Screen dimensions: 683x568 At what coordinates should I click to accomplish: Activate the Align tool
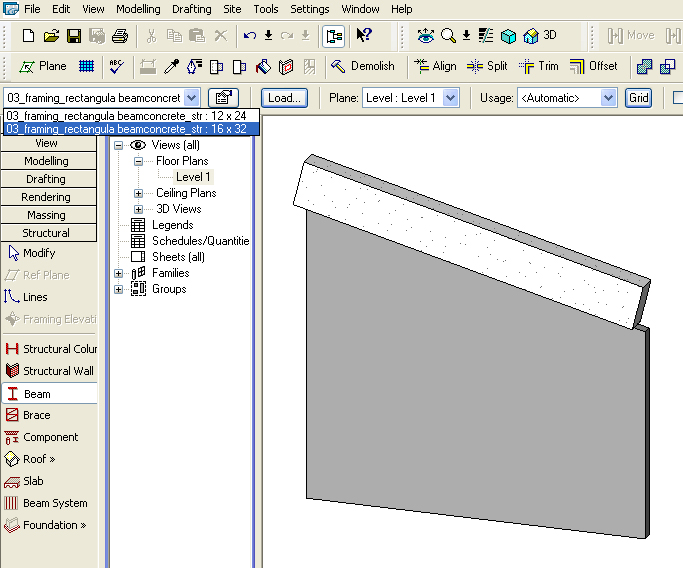pyautogui.click(x=434, y=66)
